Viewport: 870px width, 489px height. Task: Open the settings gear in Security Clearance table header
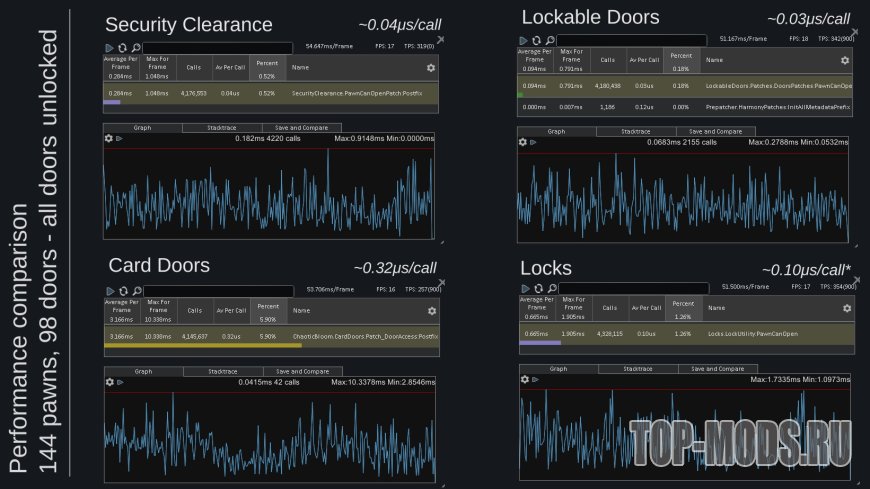point(430,67)
